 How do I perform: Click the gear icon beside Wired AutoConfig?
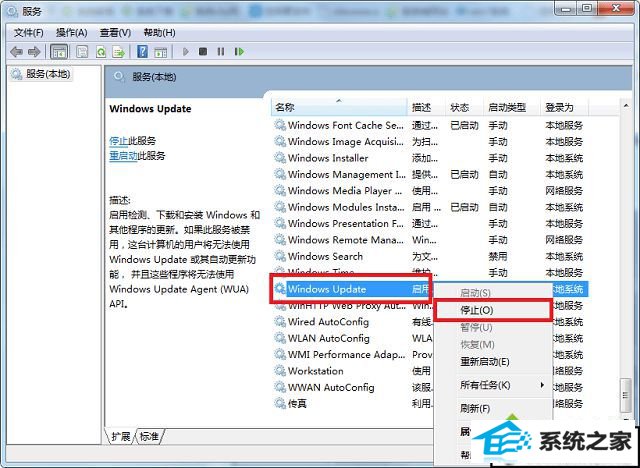coord(280,322)
